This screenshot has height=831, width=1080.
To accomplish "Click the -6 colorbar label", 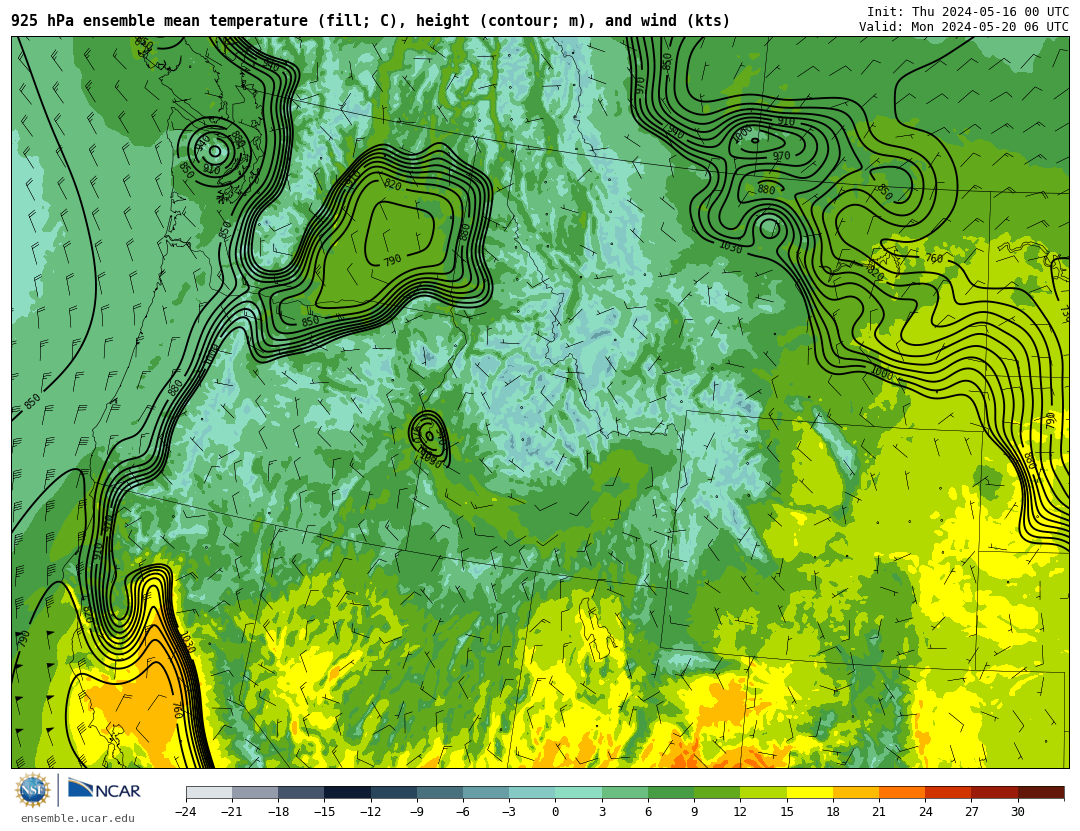I will (463, 812).
